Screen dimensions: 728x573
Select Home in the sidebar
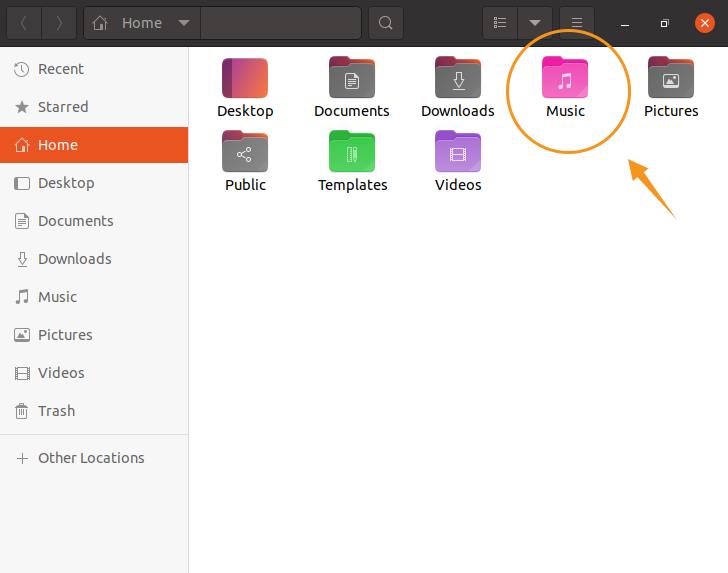pos(94,145)
